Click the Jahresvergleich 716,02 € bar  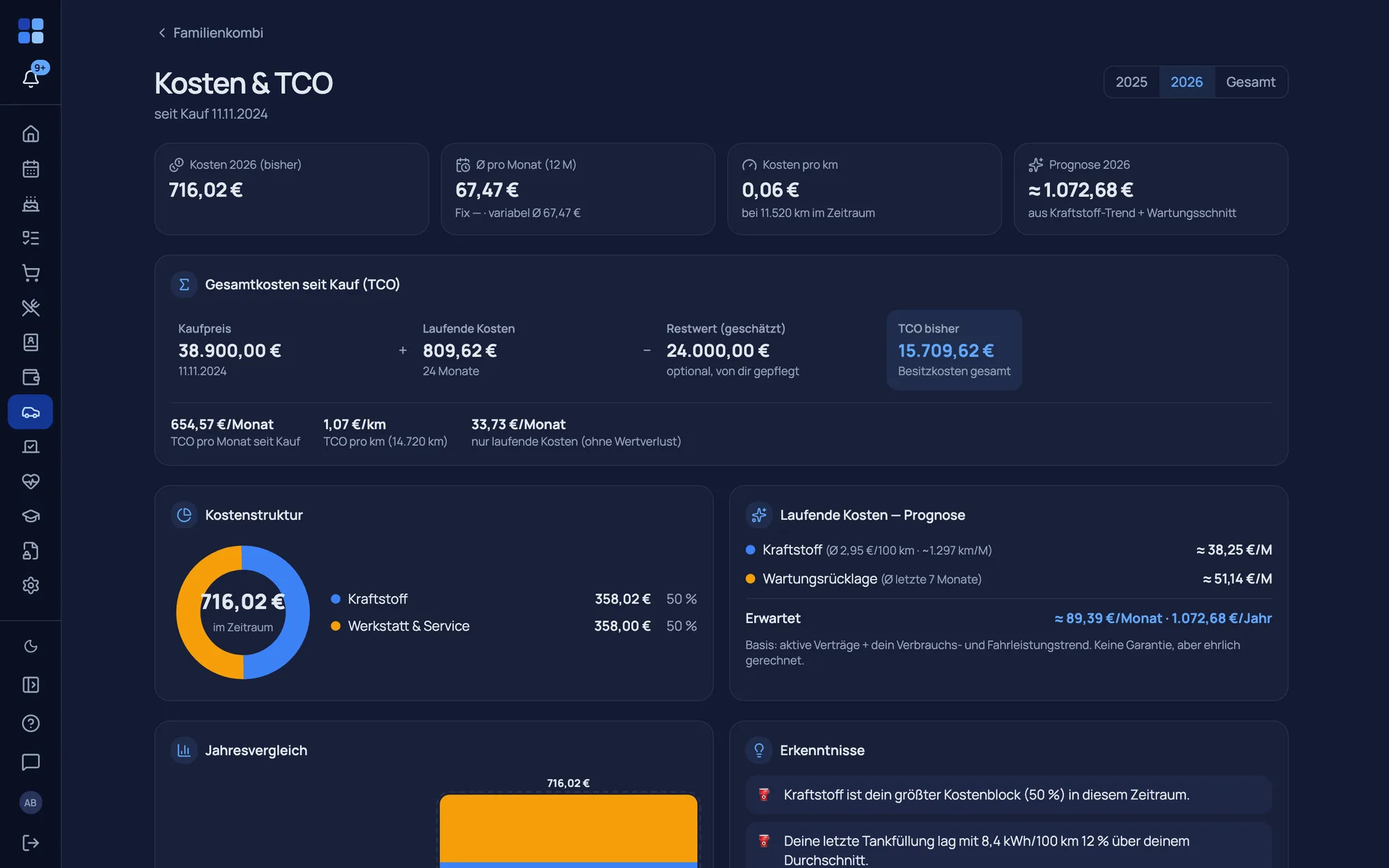[x=568, y=831]
